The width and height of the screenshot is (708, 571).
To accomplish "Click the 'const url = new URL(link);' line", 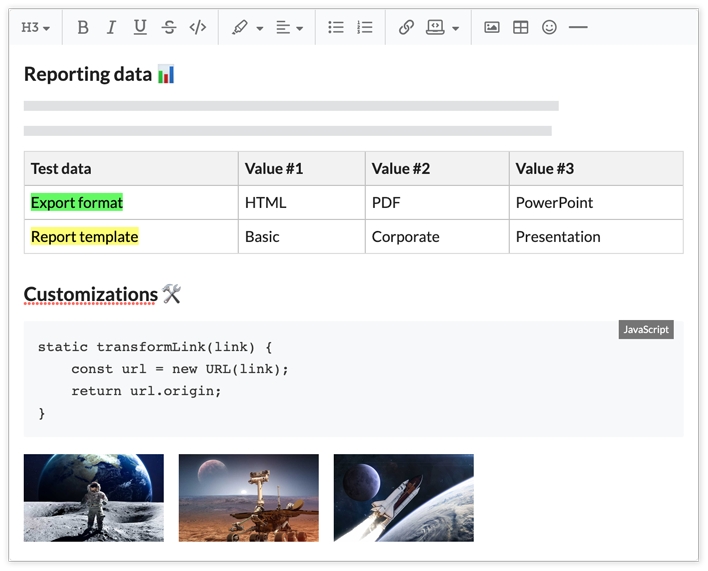I will coord(180,369).
